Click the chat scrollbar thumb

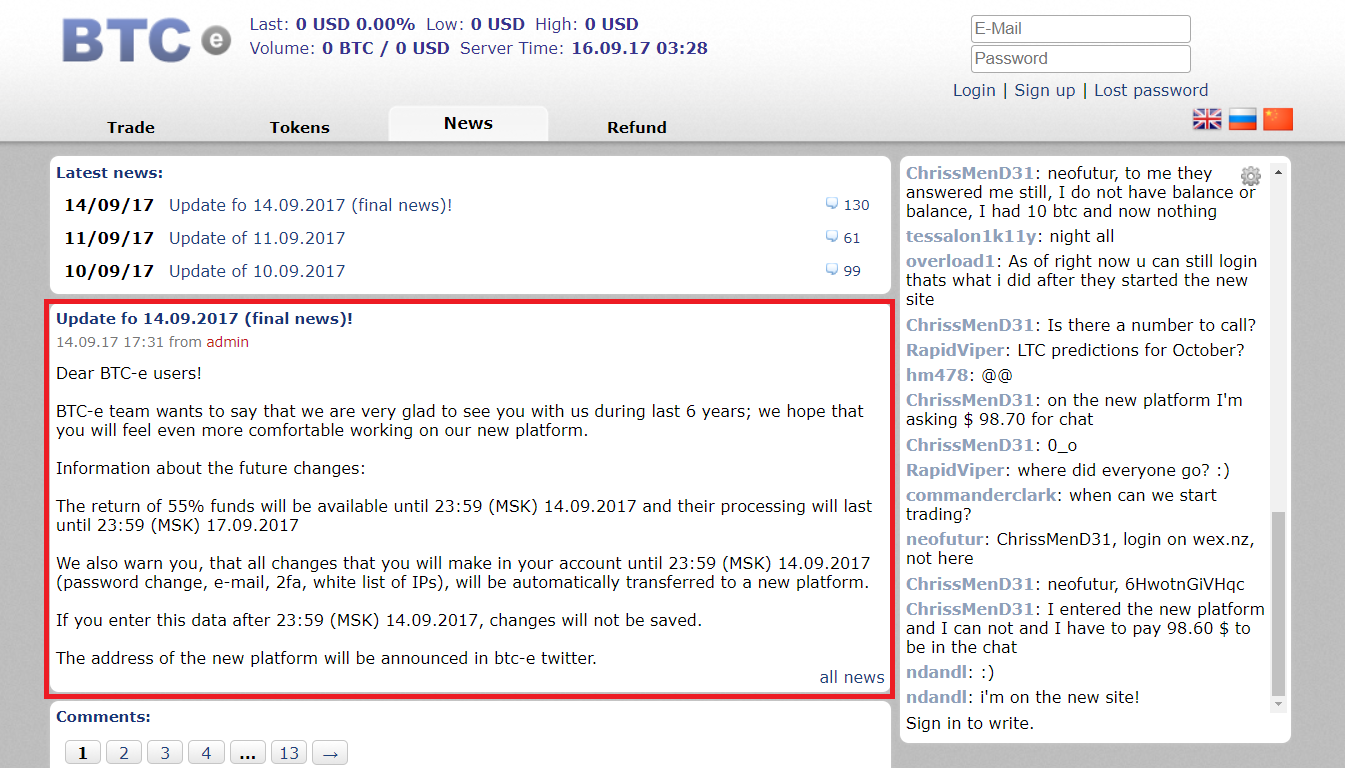coord(1278,603)
